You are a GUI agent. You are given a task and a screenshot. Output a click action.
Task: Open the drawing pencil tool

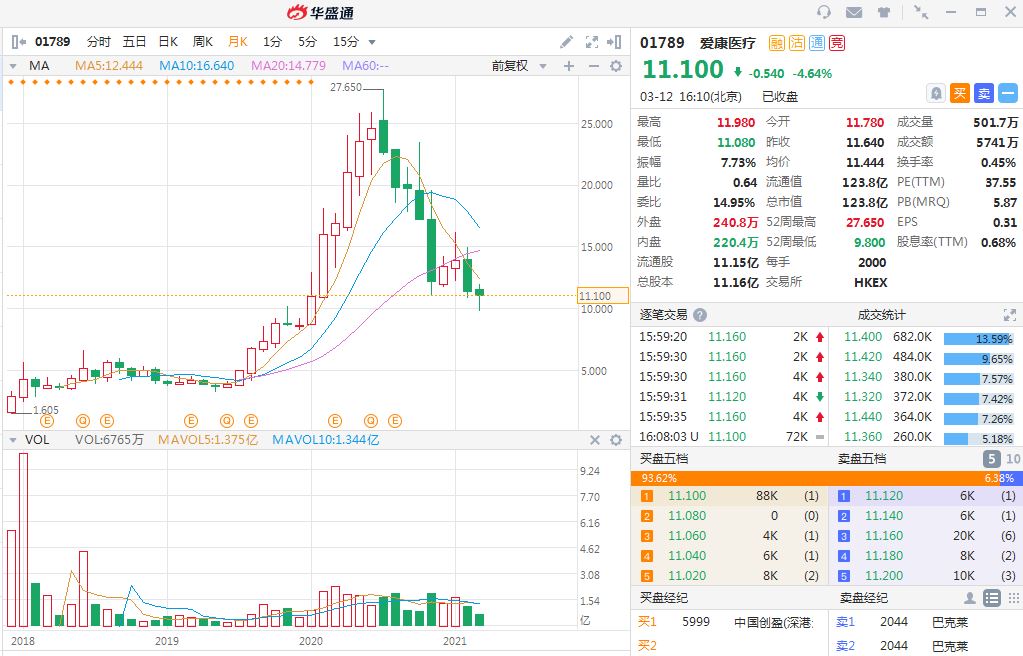pos(566,42)
